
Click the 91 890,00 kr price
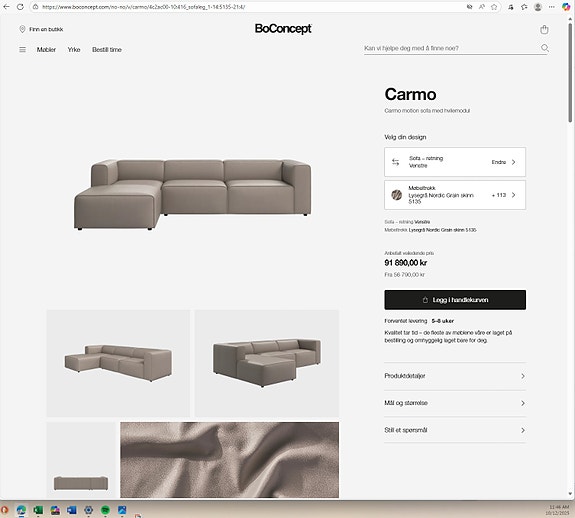coord(406,262)
